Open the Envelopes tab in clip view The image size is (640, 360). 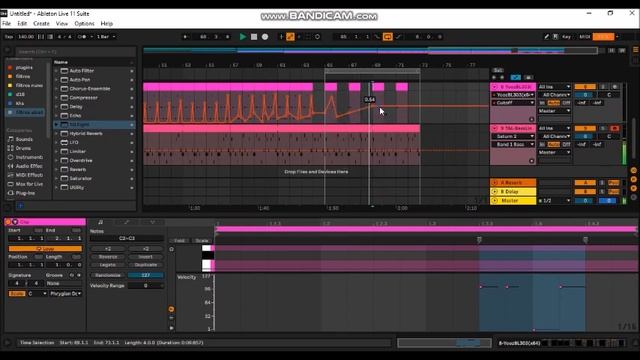coord(127,222)
